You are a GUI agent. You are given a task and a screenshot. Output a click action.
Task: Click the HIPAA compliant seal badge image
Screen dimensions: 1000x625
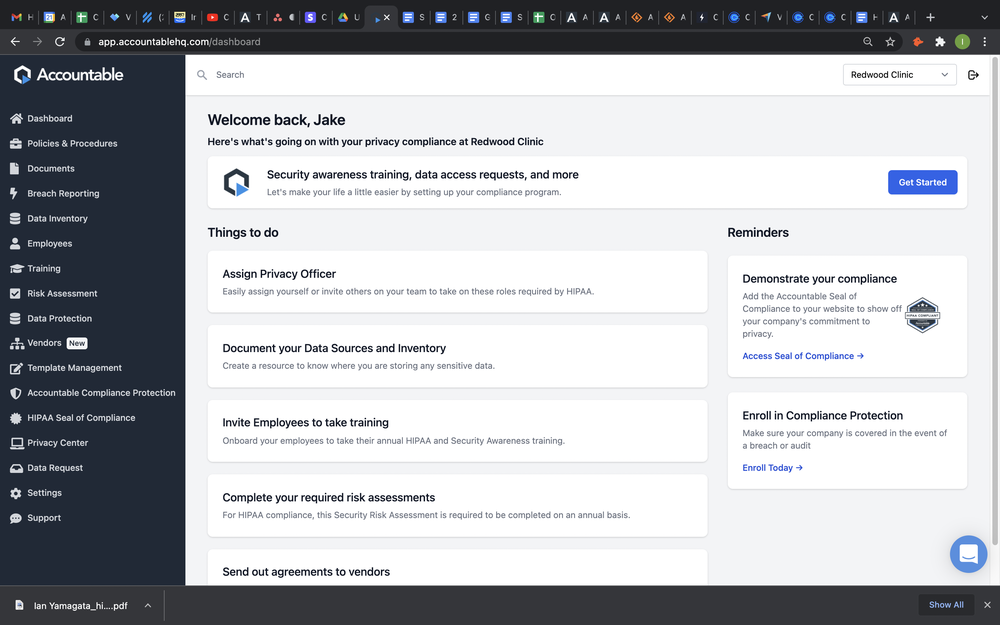point(922,314)
